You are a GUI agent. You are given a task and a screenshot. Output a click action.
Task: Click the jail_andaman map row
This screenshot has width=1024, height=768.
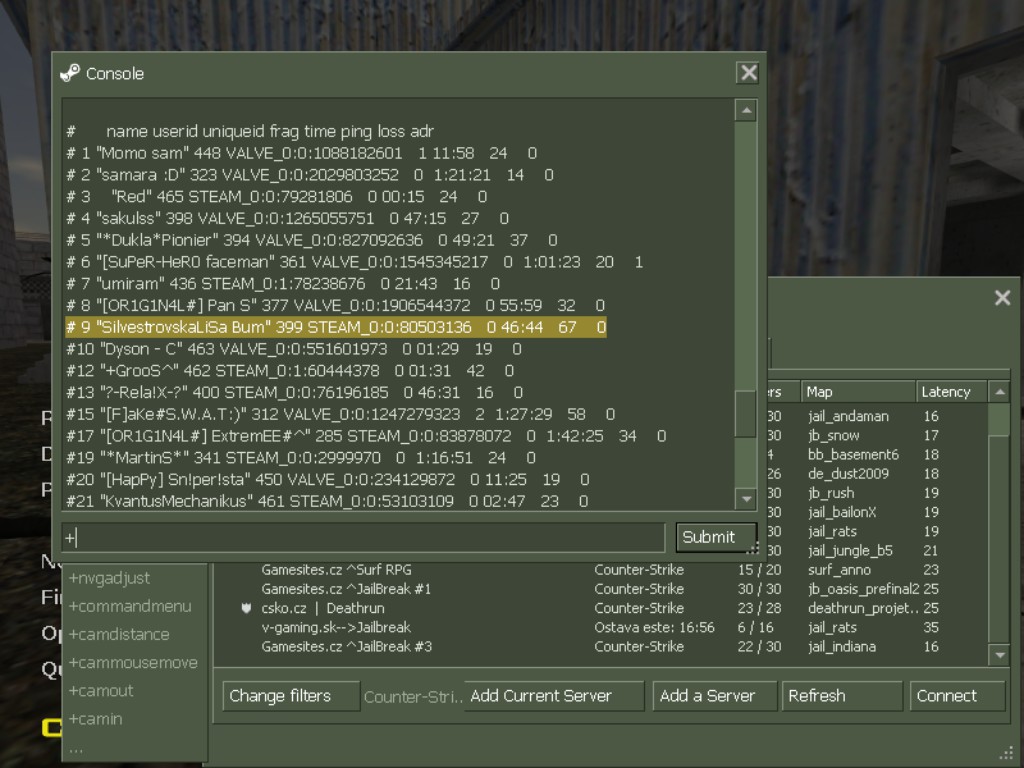coord(848,416)
